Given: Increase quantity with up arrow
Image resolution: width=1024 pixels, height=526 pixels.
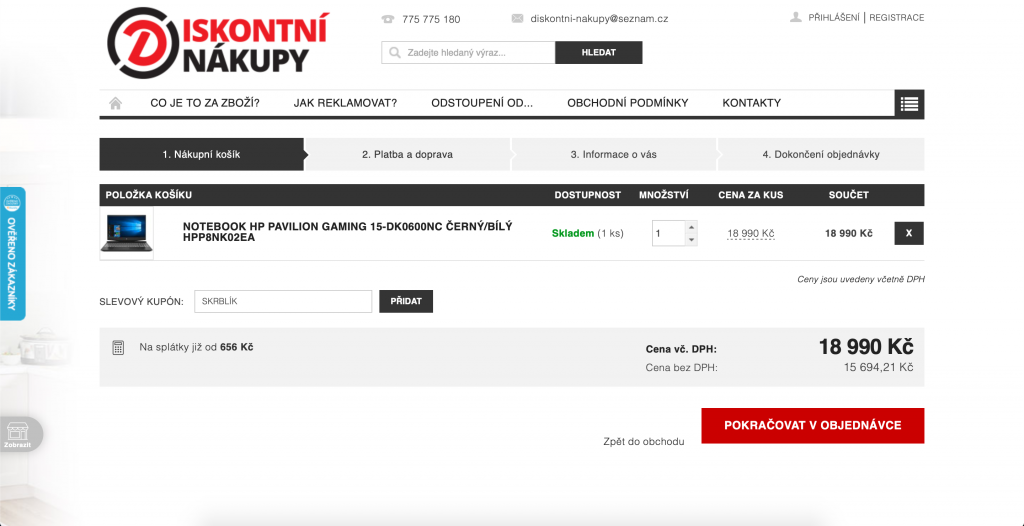Looking at the screenshot, I should pos(692,227).
